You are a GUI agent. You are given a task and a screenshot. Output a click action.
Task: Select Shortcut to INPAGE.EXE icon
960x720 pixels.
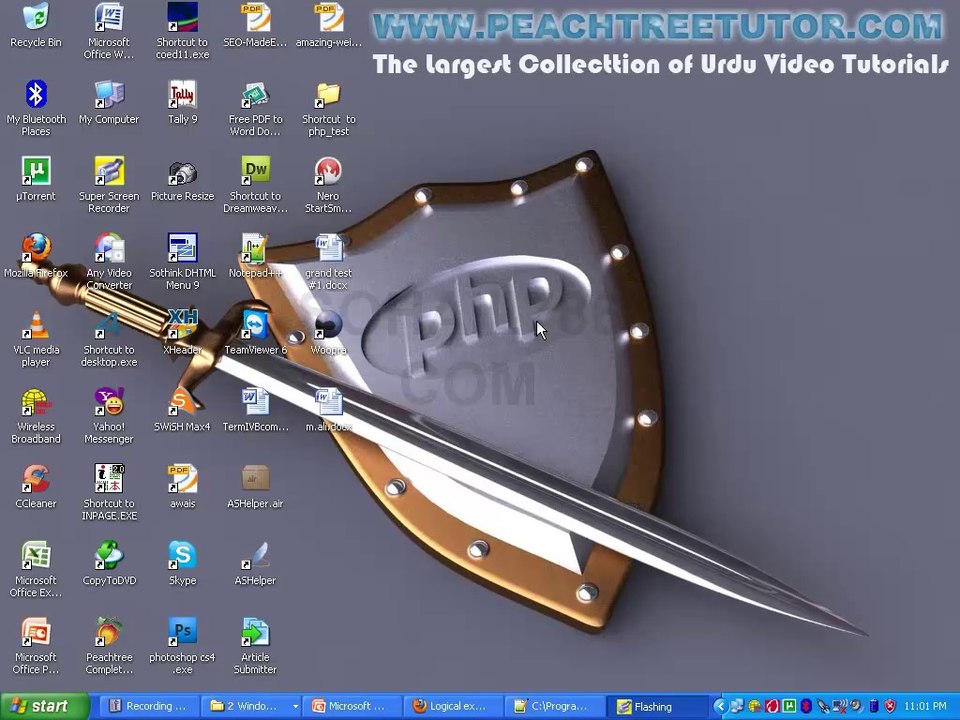pyautogui.click(x=108, y=492)
